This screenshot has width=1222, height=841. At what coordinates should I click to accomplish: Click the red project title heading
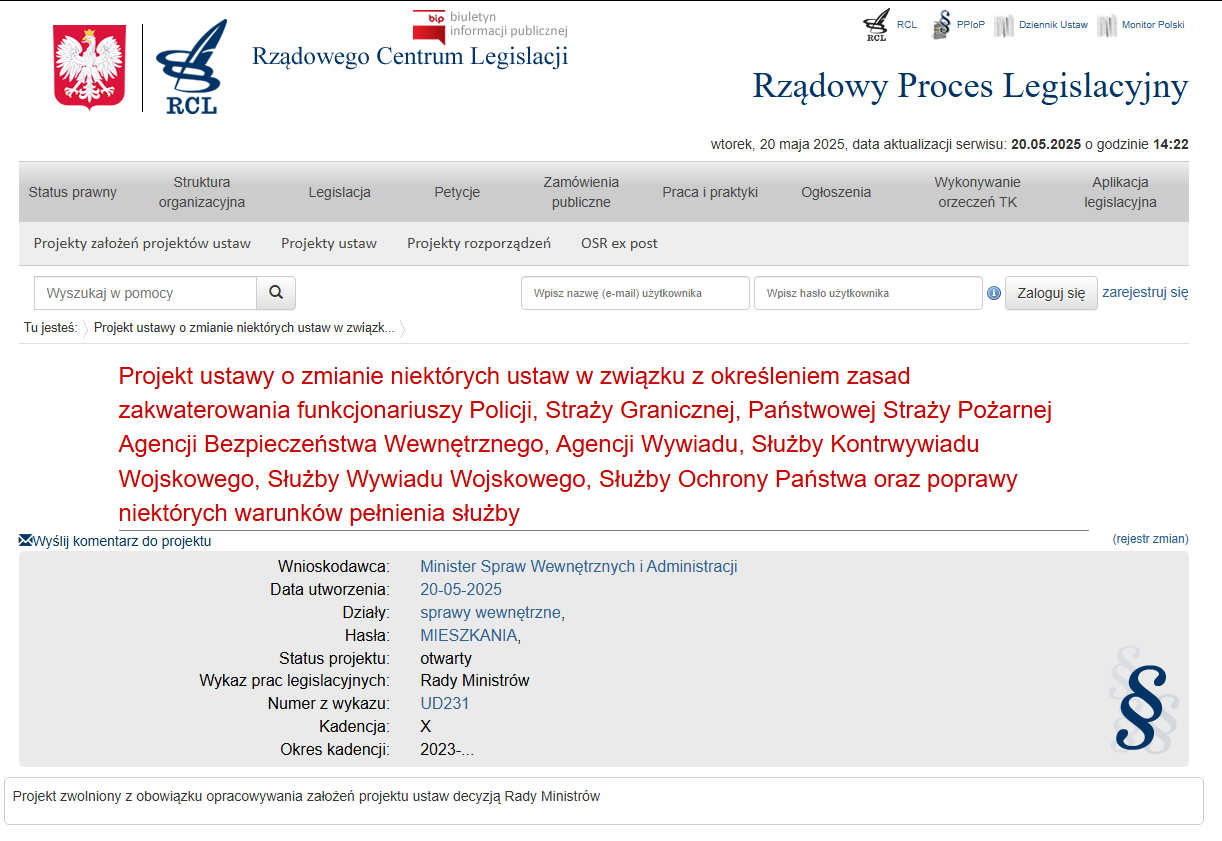[585, 444]
